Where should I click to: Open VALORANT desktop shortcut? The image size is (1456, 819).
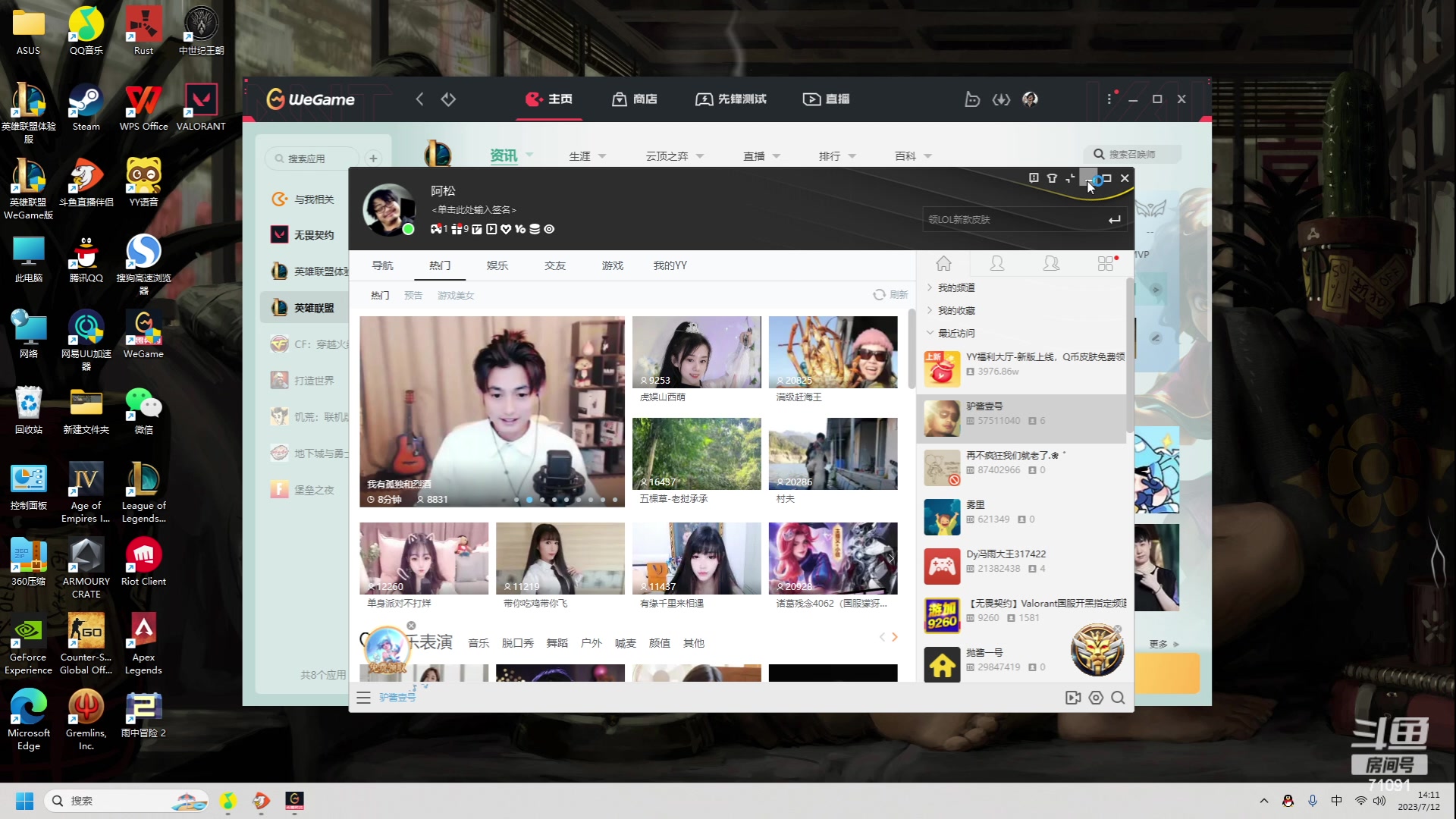[x=201, y=107]
